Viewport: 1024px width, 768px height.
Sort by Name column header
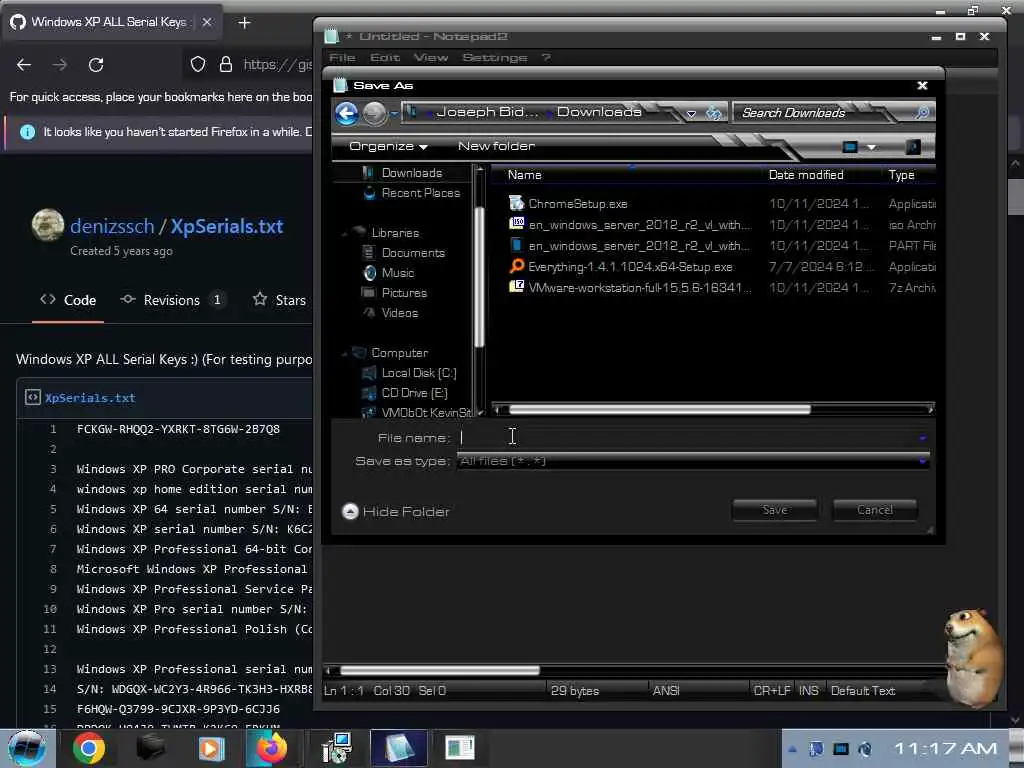(524, 175)
